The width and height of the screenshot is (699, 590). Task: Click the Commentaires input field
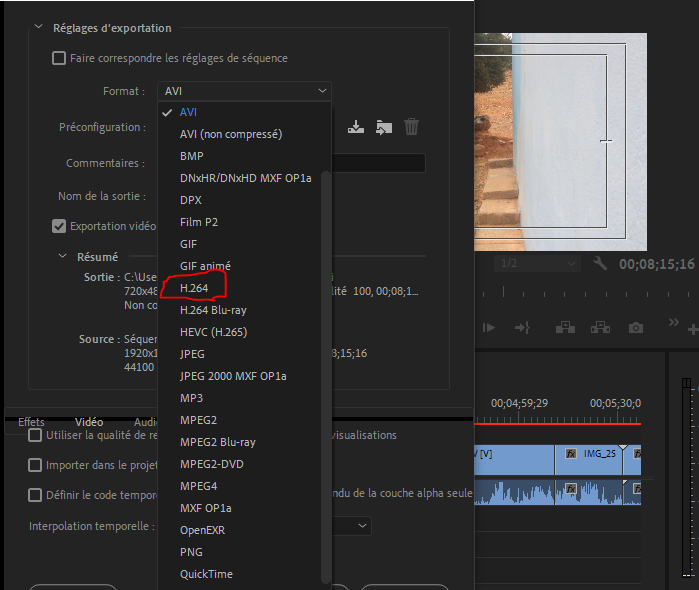coord(378,163)
